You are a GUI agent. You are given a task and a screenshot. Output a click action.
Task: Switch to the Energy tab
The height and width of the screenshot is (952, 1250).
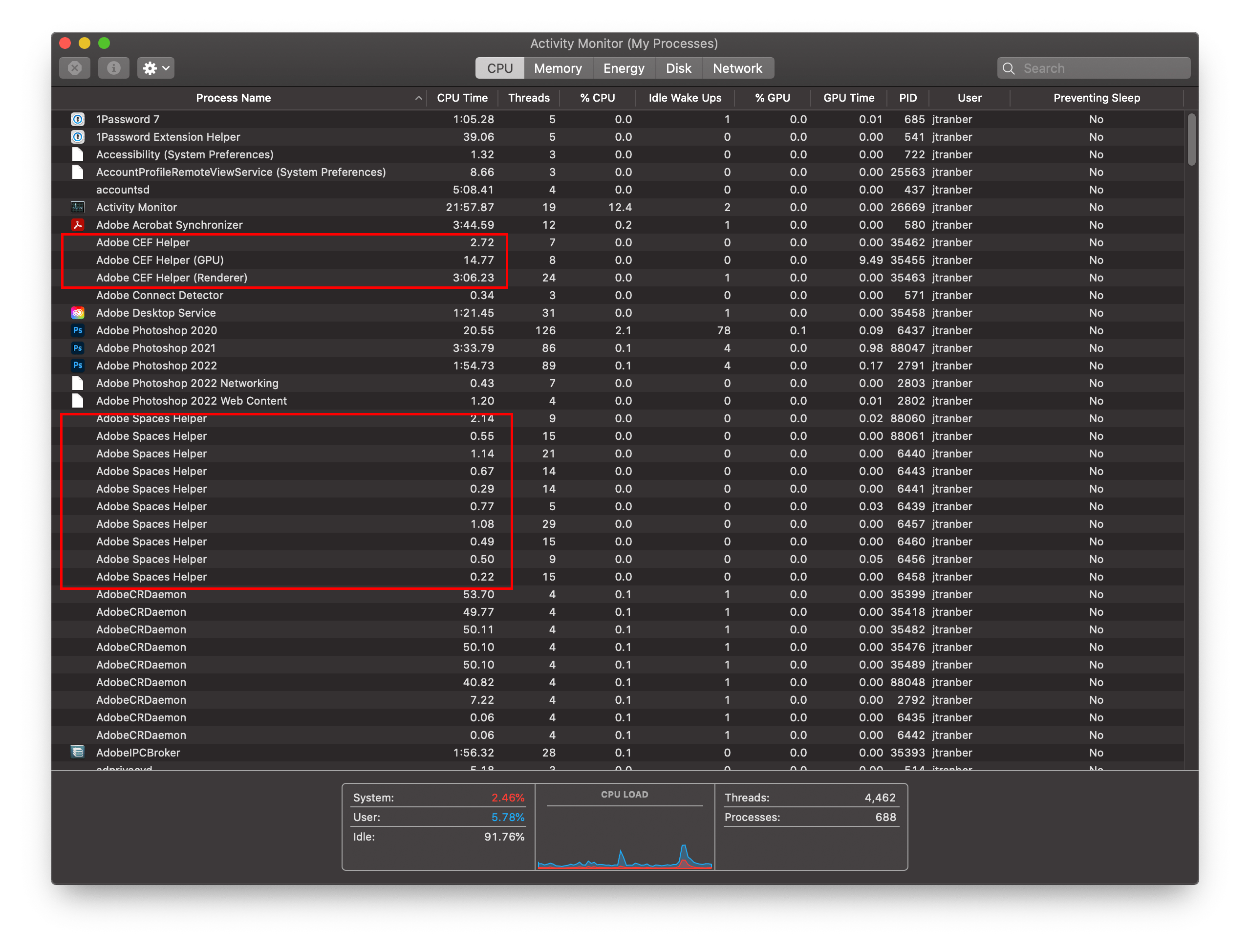point(624,67)
